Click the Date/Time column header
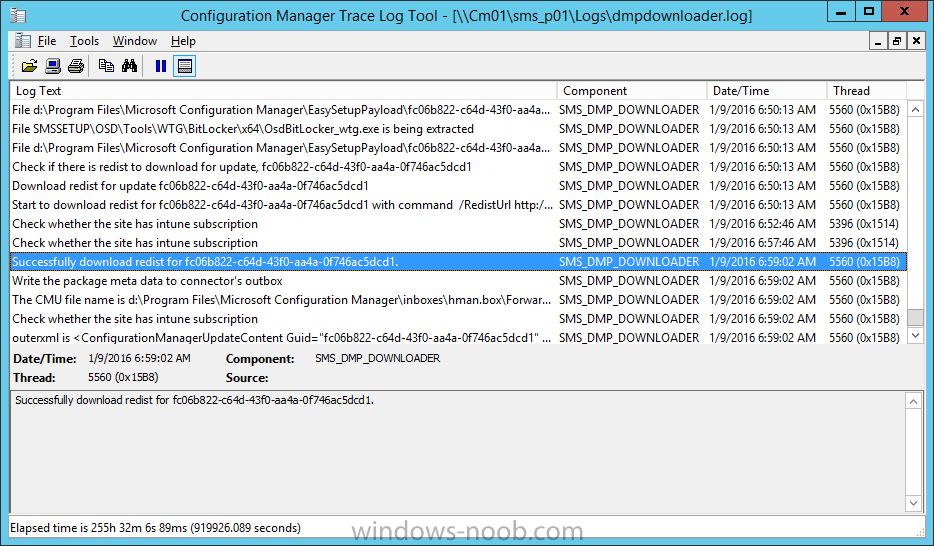Screen dimensions: 934x546 (767, 91)
